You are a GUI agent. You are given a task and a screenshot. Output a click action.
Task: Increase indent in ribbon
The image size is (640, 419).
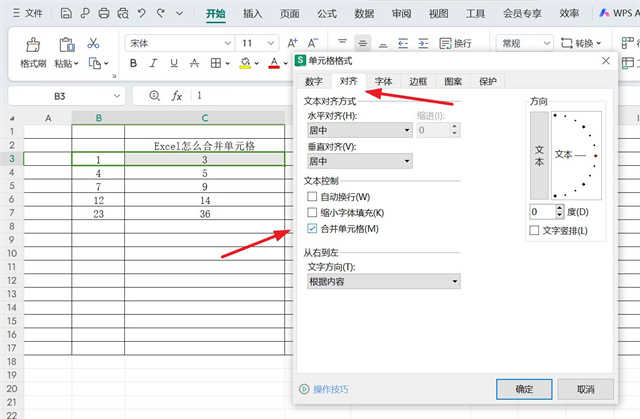[x=423, y=43]
